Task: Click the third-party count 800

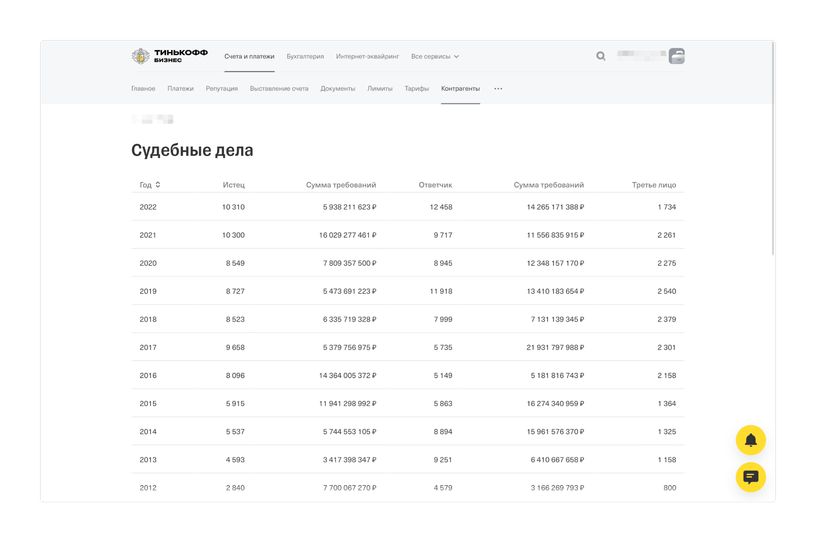Action: 670,488
